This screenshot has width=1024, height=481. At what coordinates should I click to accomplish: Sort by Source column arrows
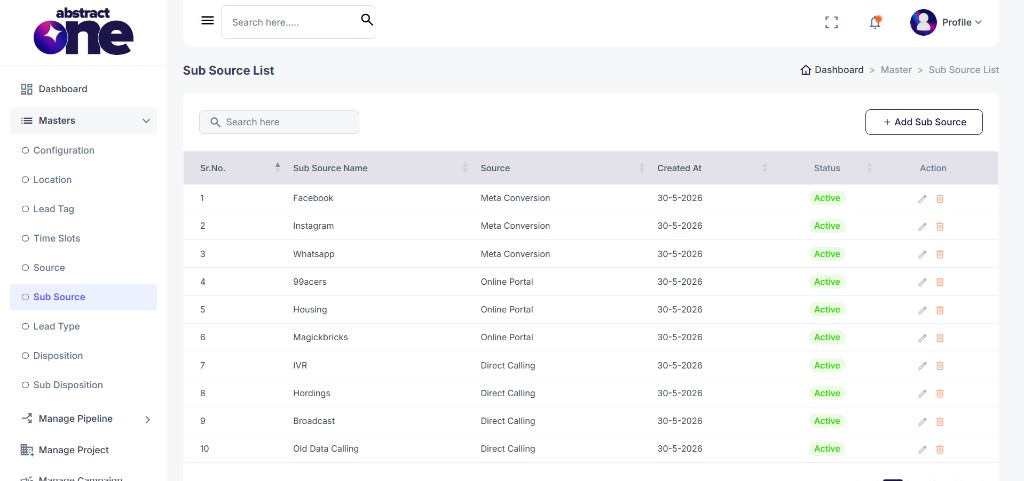[642, 168]
